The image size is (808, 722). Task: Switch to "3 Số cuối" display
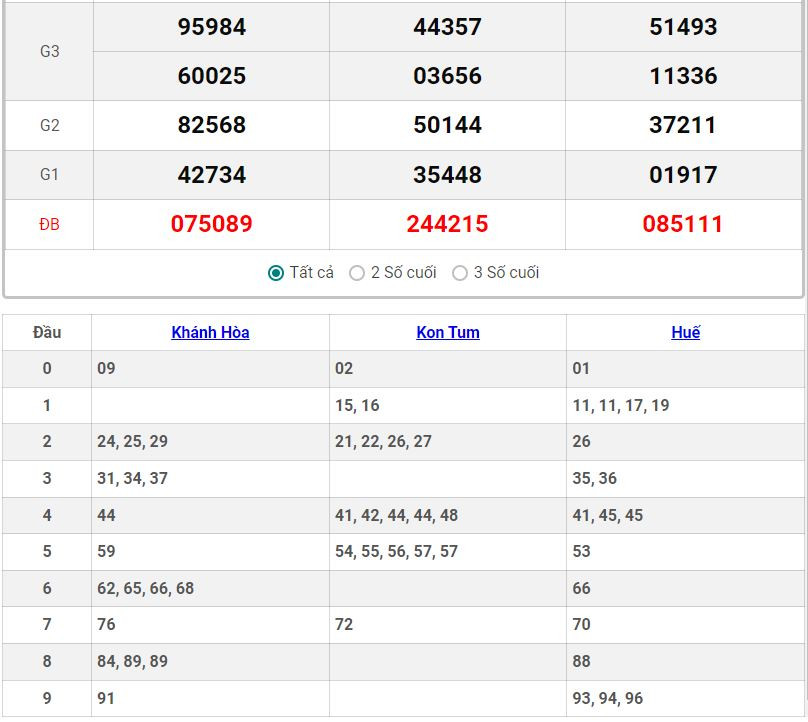(x=460, y=273)
